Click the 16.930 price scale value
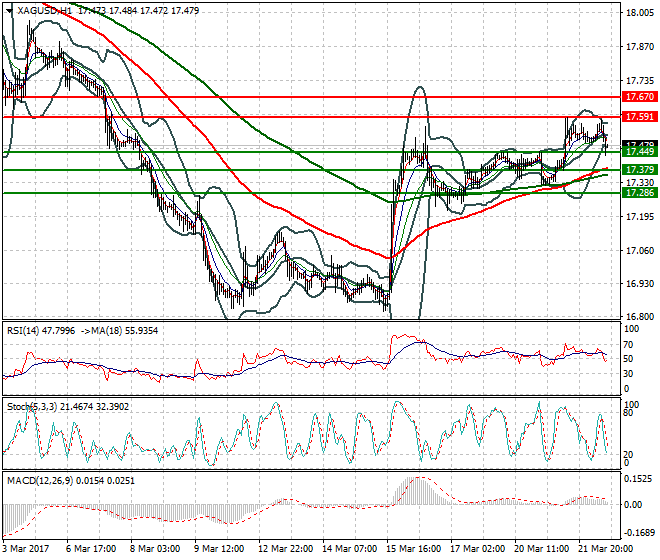 640,284
